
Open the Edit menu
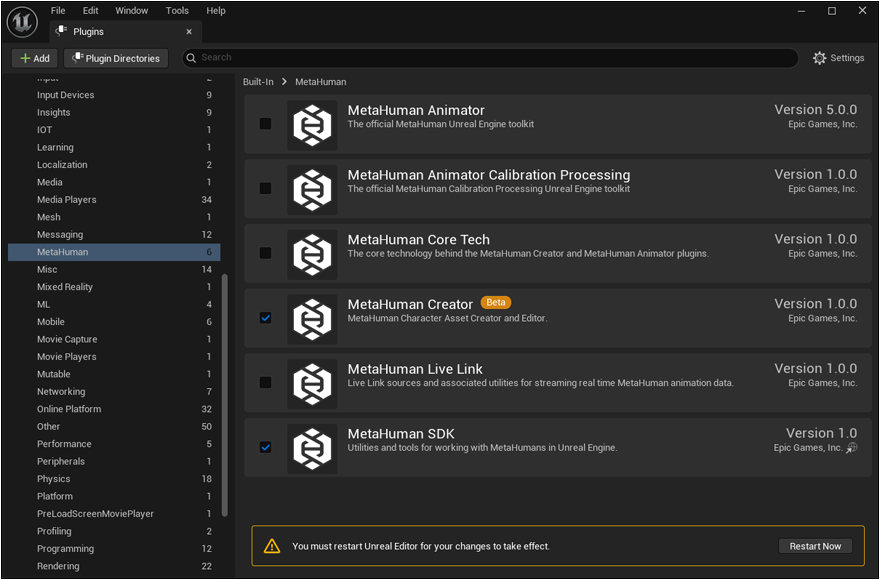point(90,11)
